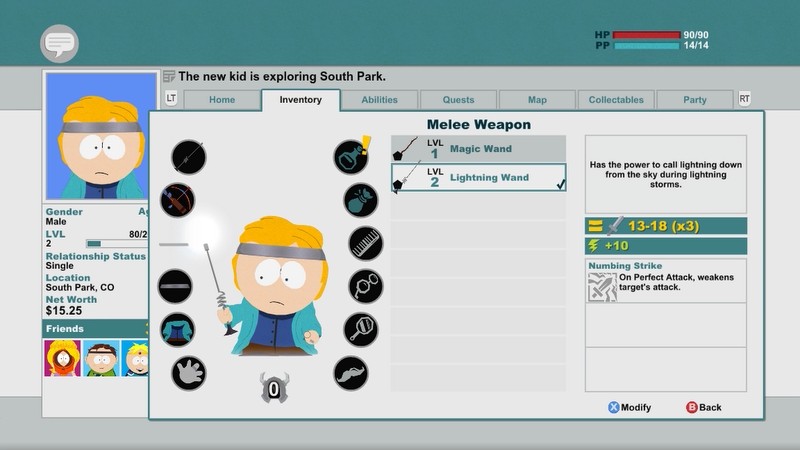Click the South Park, CO location text

[80, 287]
